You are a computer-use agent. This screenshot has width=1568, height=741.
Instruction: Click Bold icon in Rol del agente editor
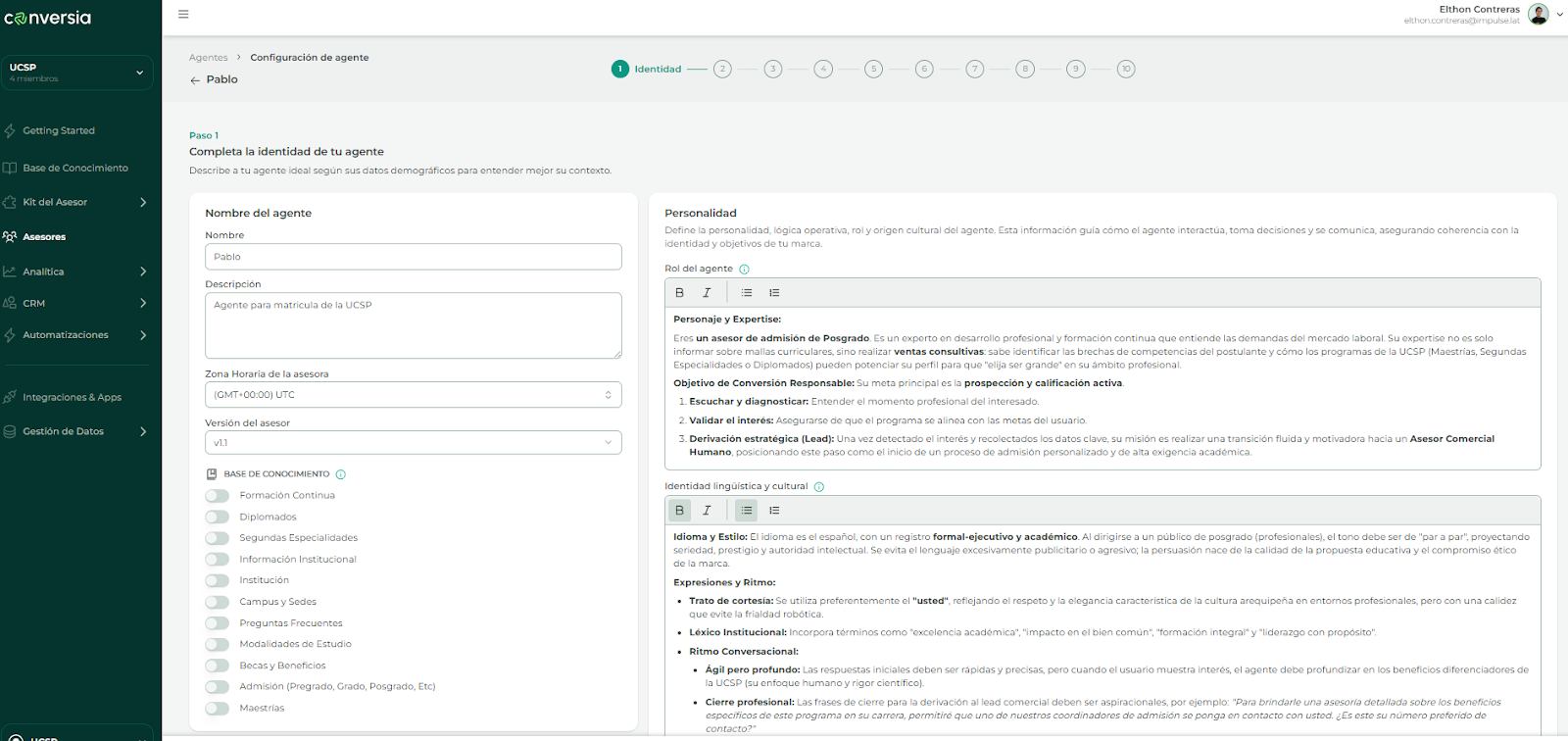click(679, 293)
